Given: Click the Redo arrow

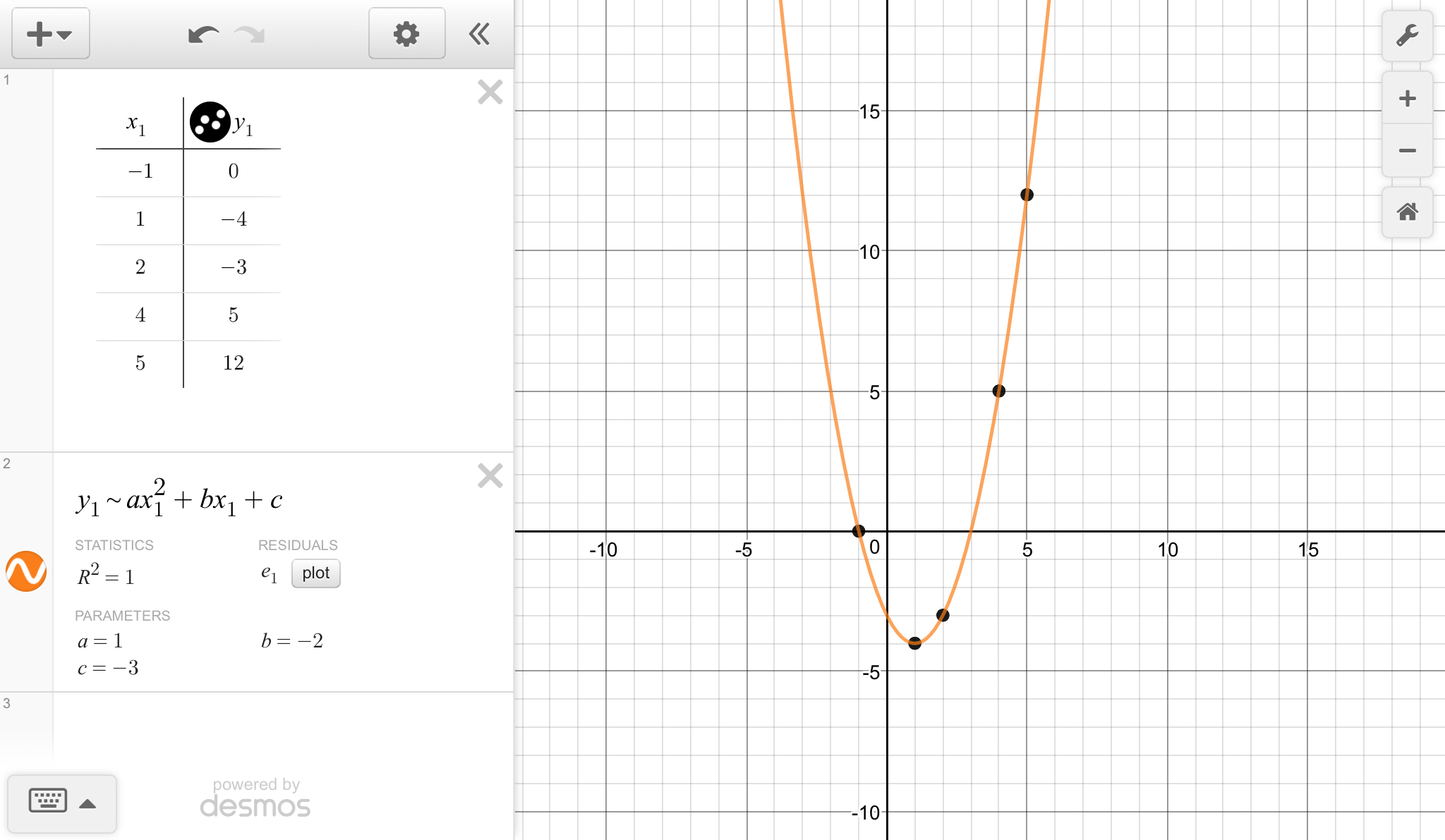Looking at the screenshot, I should coord(250,34).
